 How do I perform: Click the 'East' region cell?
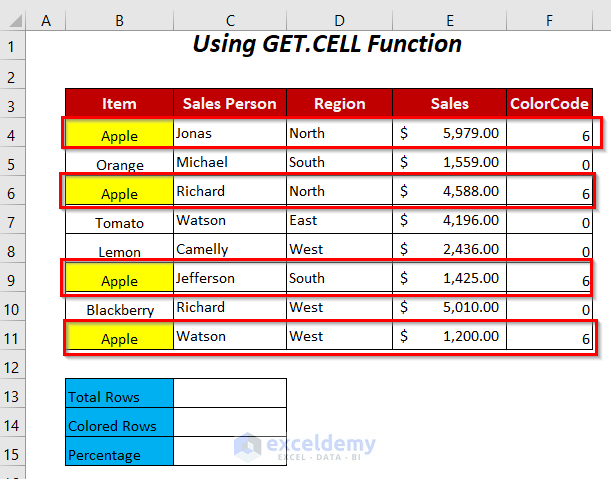coord(339,220)
